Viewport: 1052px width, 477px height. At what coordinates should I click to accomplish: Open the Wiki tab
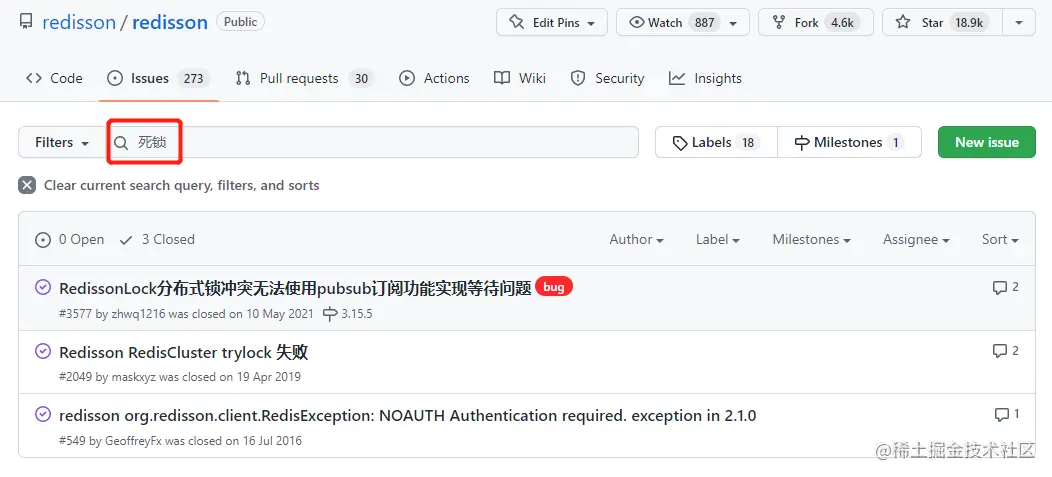(x=519, y=78)
